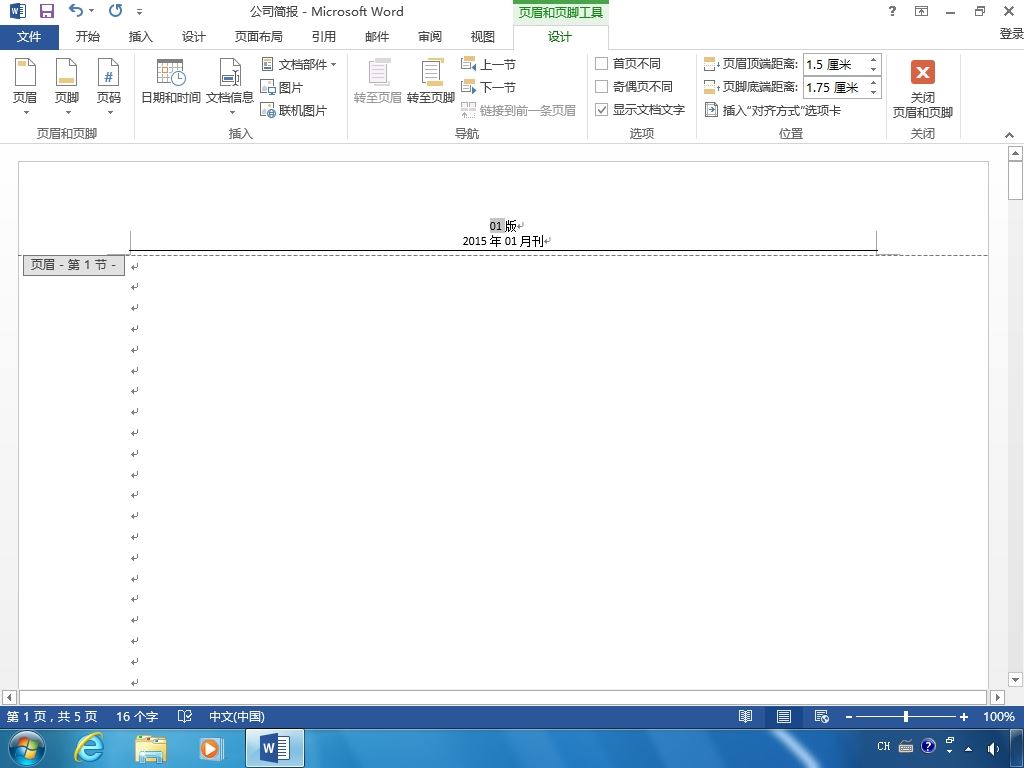Click the CH input language indicator
Image resolution: width=1024 pixels, height=768 pixels.
pos(883,746)
